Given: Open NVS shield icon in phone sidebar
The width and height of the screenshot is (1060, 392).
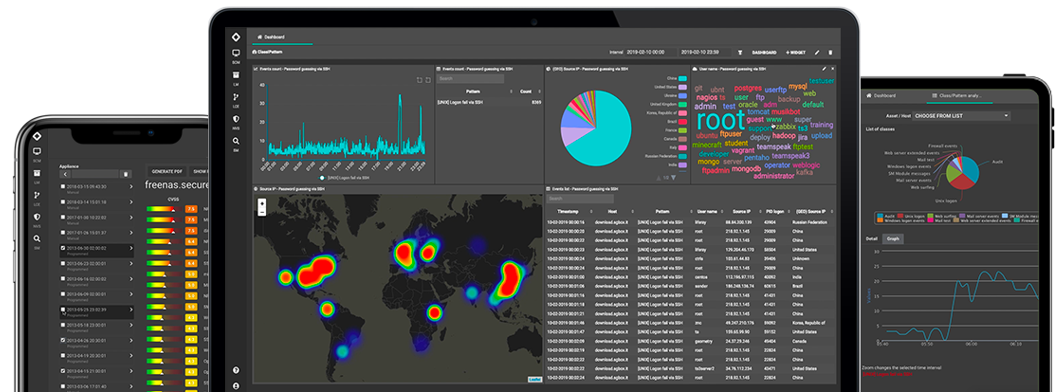Looking at the screenshot, I should 37,216.
